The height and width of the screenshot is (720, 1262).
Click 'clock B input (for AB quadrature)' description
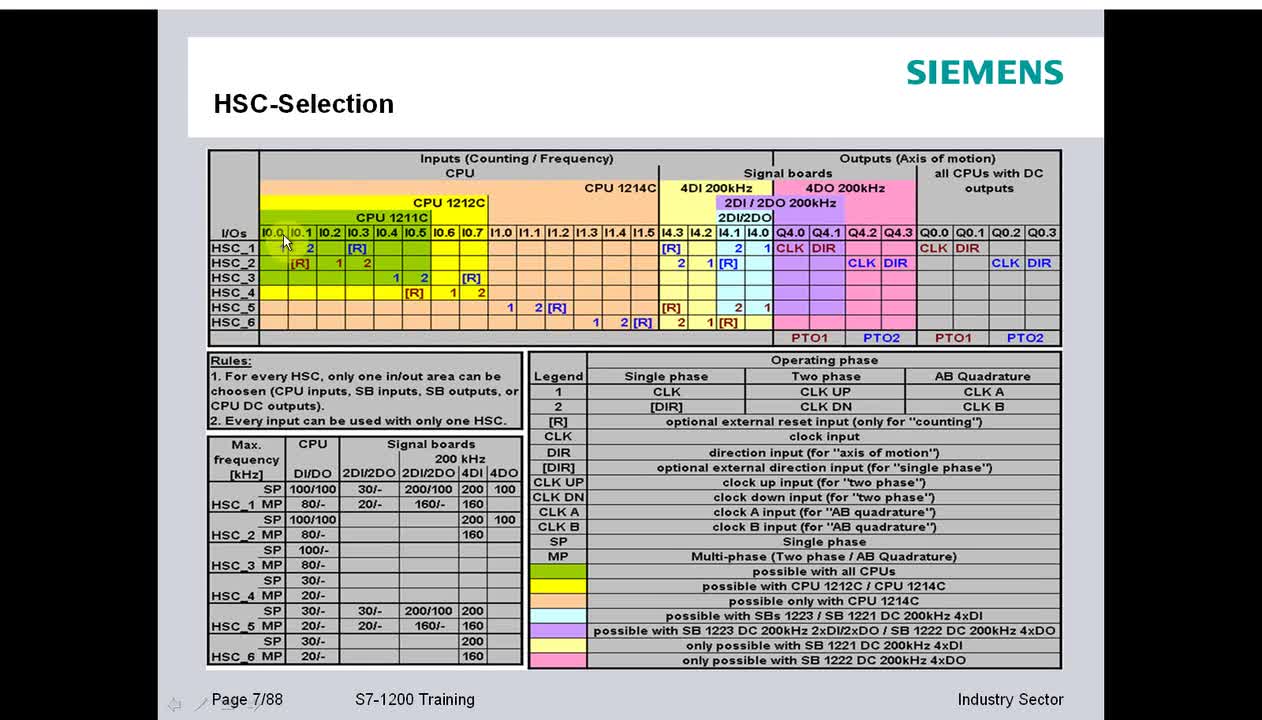point(824,527)
